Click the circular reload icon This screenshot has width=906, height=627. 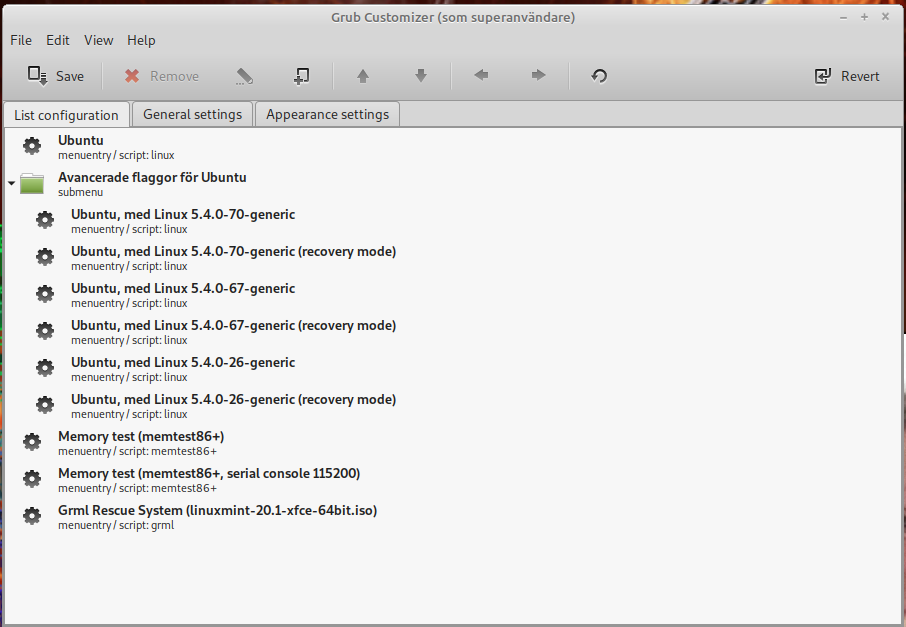pyautogui.click(x=599, y=76)
